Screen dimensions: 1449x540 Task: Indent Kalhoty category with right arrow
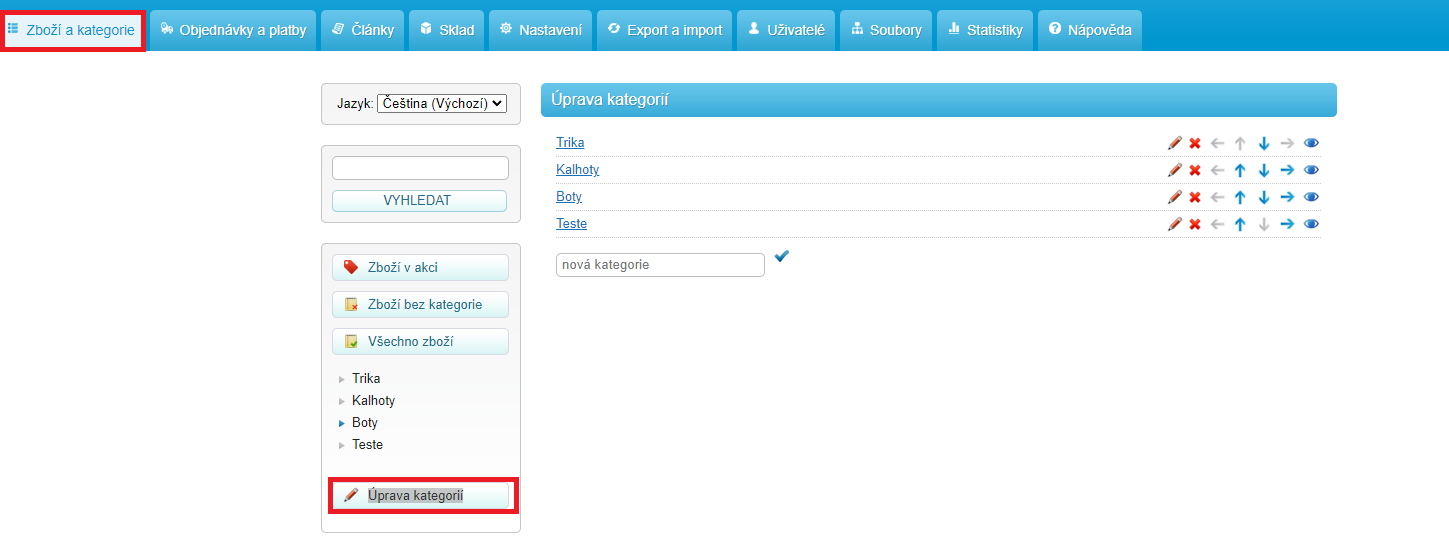[1288, 170]
